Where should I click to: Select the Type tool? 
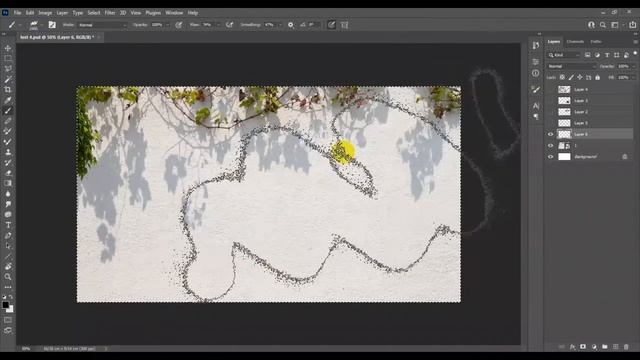(8, 225)
